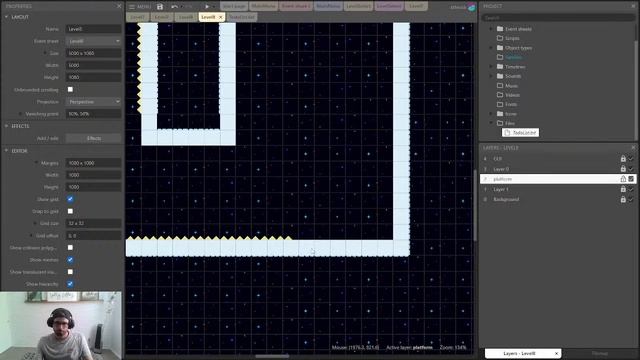Screen dimensions: 640x360
Task: Close the Project panel
Action: [633, 6]
